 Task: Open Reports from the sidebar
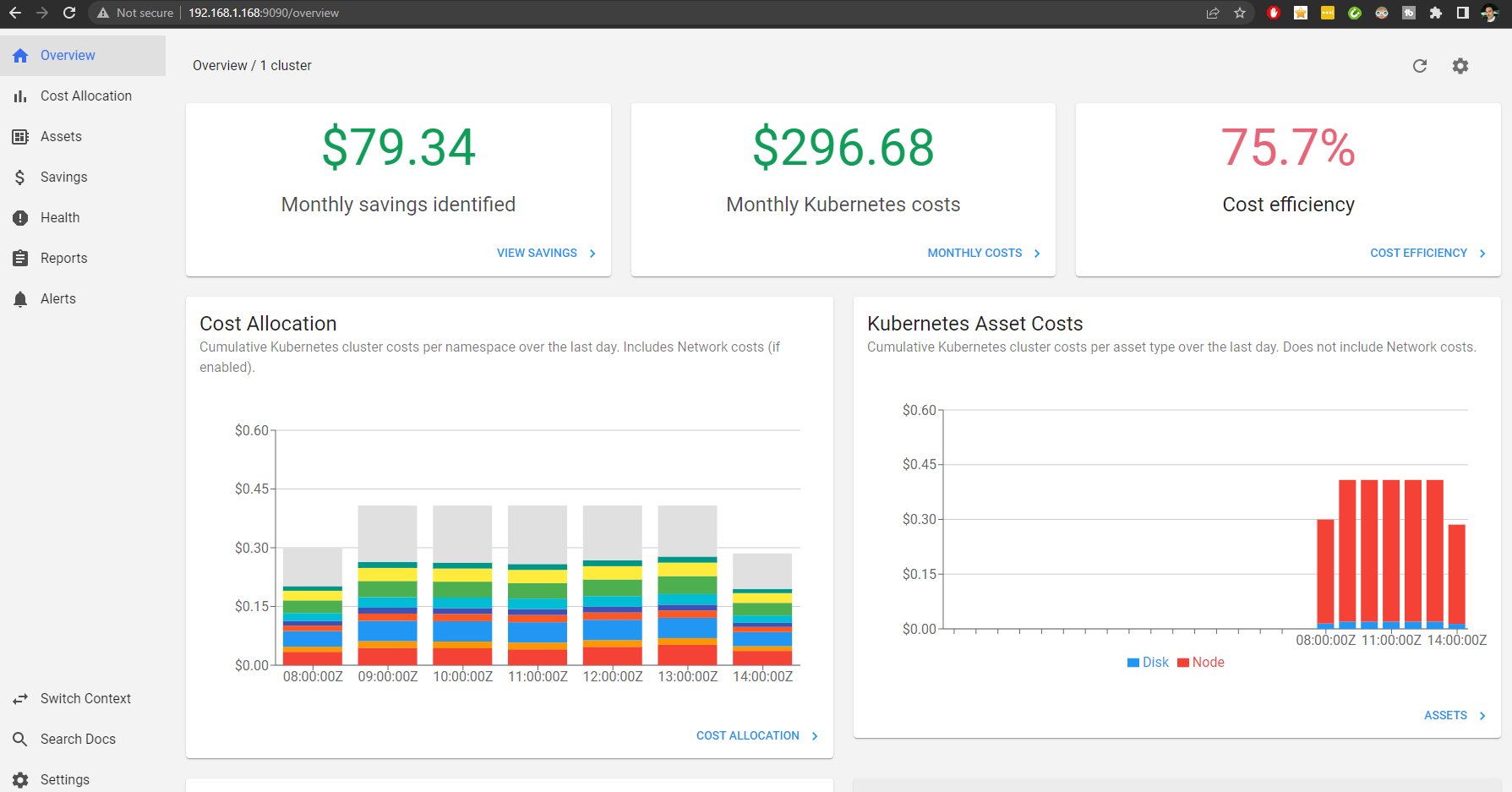[83, 259]
